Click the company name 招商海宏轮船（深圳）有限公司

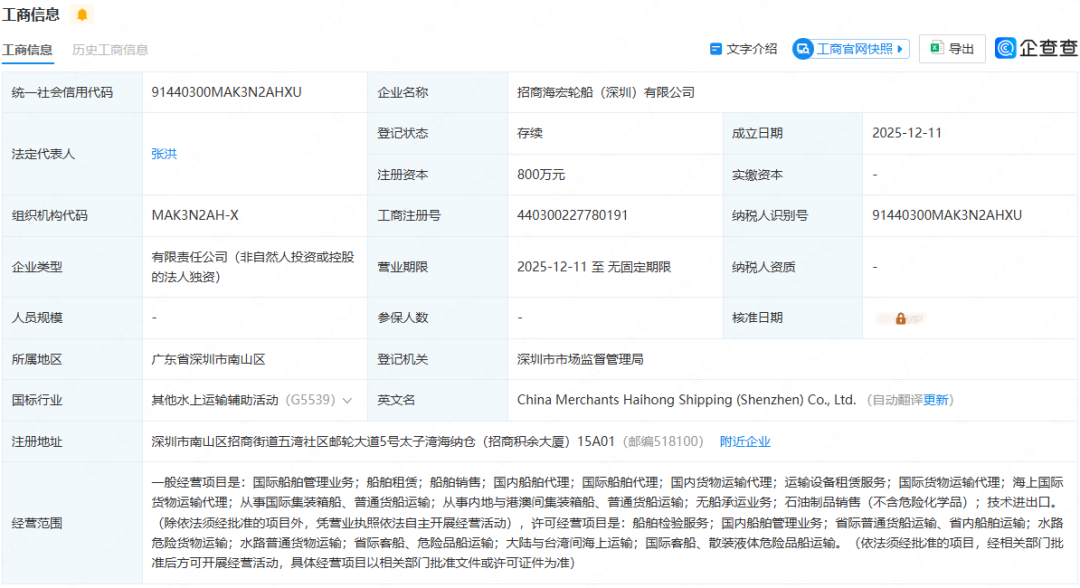(605, 92)
